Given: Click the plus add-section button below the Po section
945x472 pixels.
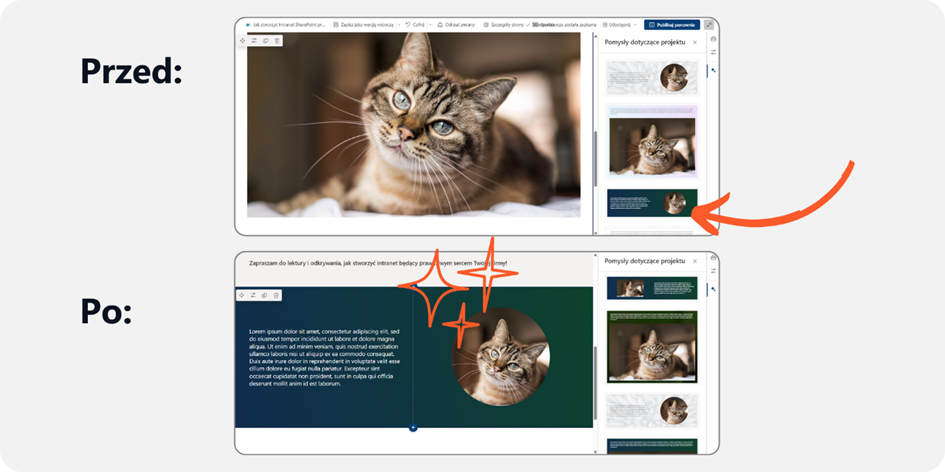Looking at the screenshot, I should tap(413, 428).
